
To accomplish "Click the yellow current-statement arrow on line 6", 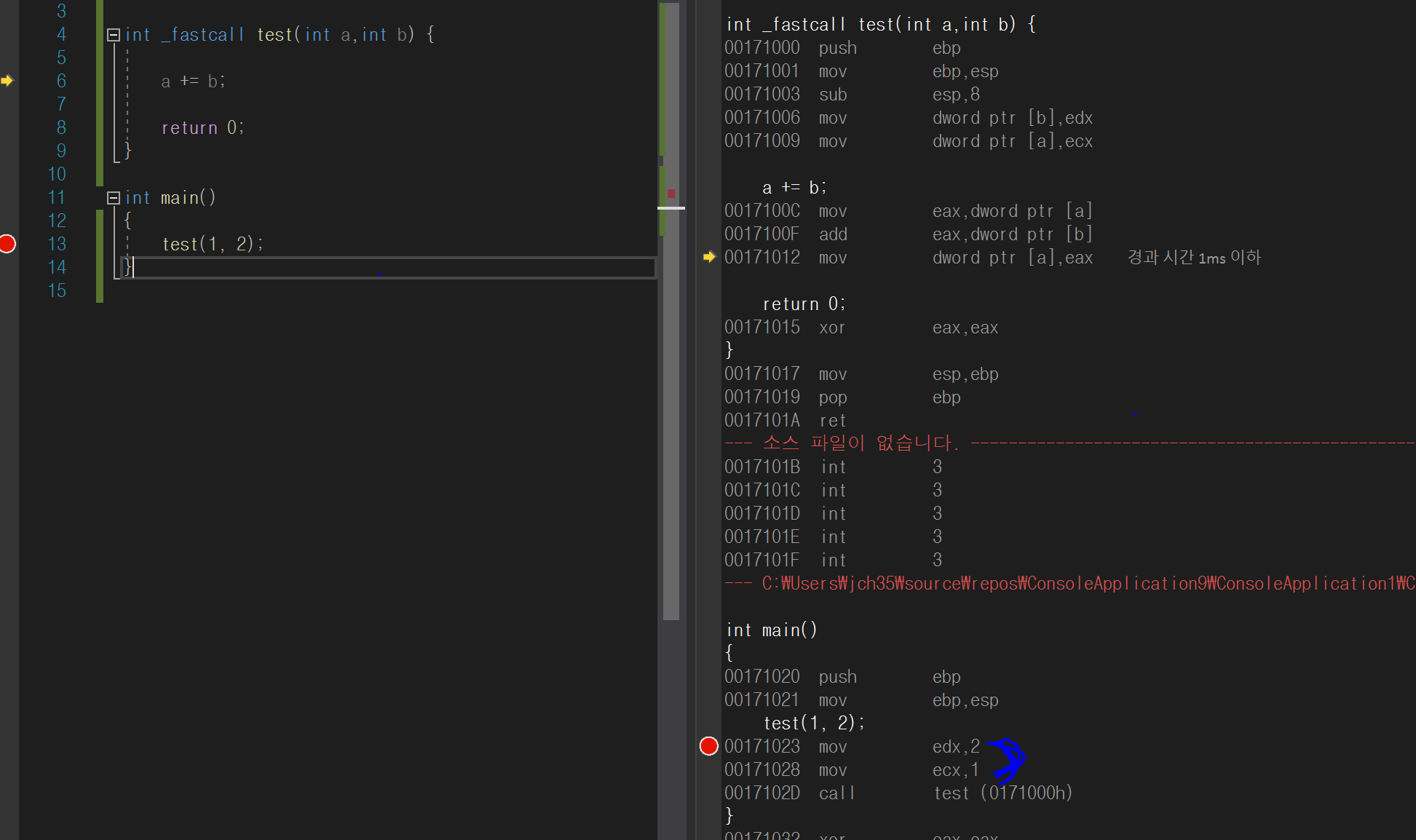I will tap(7, 81).
